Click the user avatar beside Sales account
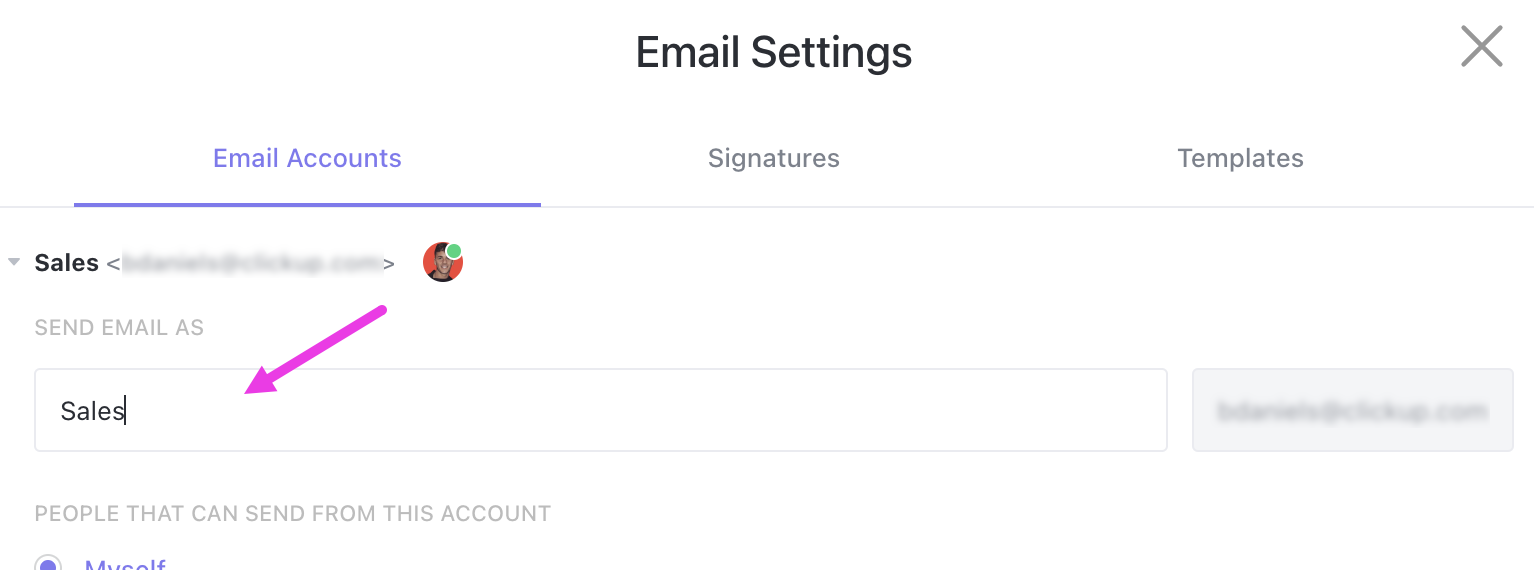This screenshot has height=570, width=1534. (441, 264)
